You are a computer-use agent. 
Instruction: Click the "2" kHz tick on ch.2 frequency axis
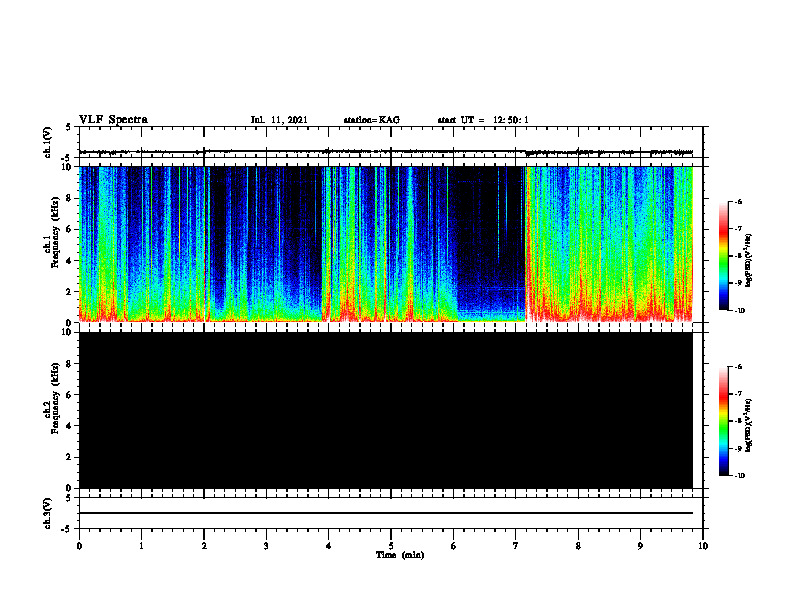(70, 457)
